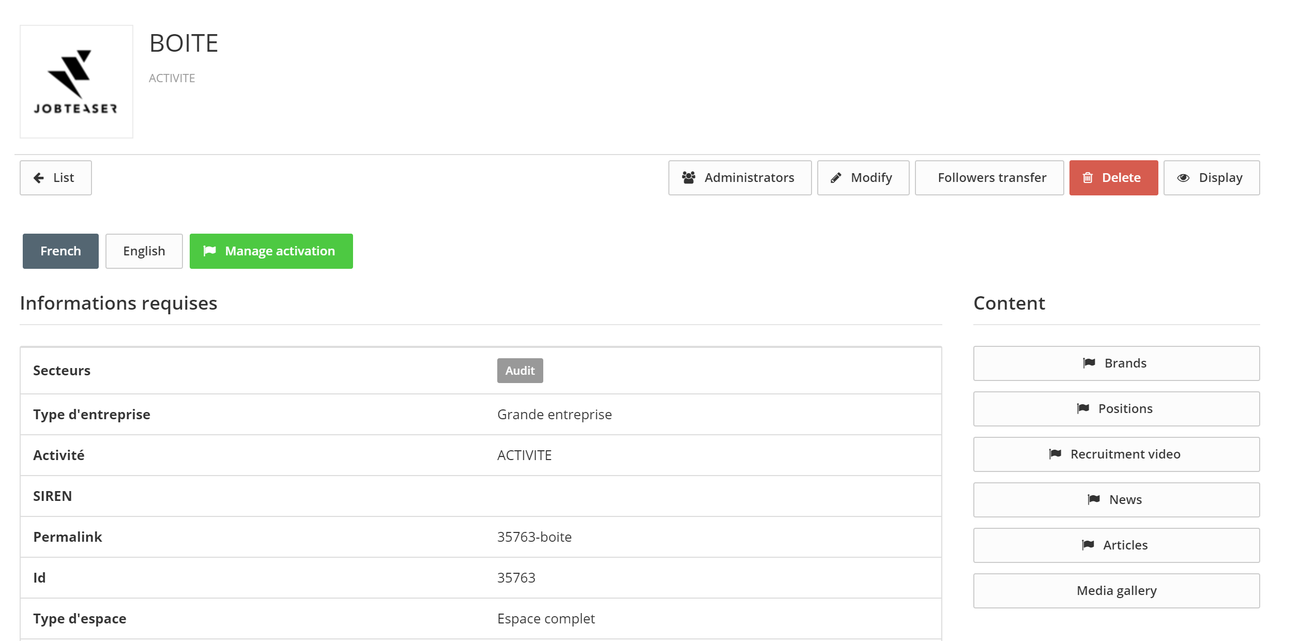Open the Positions content section
Screen dimensions: 1300x641
[1116, 409]
